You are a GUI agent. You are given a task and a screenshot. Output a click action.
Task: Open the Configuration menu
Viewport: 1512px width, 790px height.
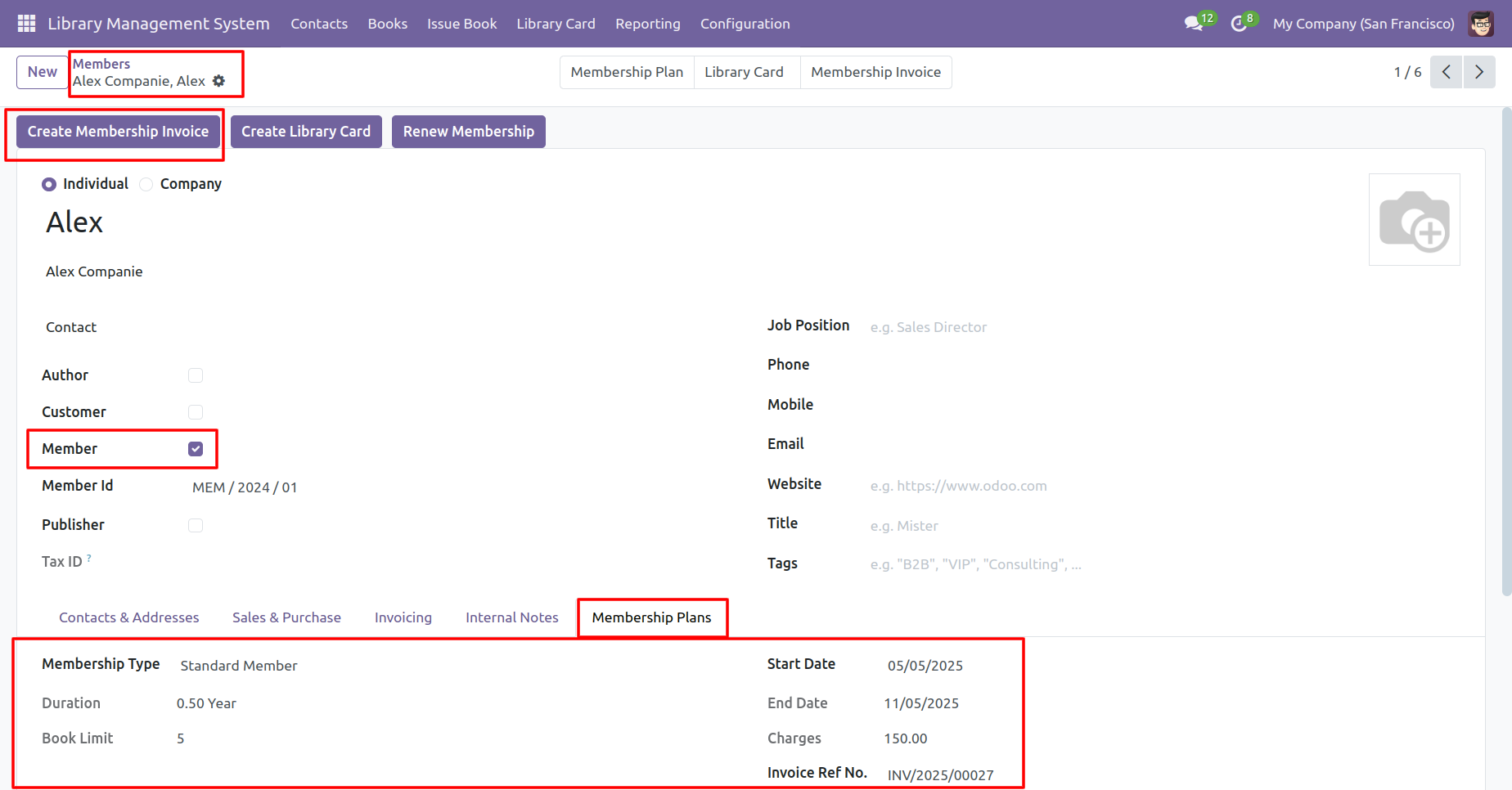click(745, 24)
